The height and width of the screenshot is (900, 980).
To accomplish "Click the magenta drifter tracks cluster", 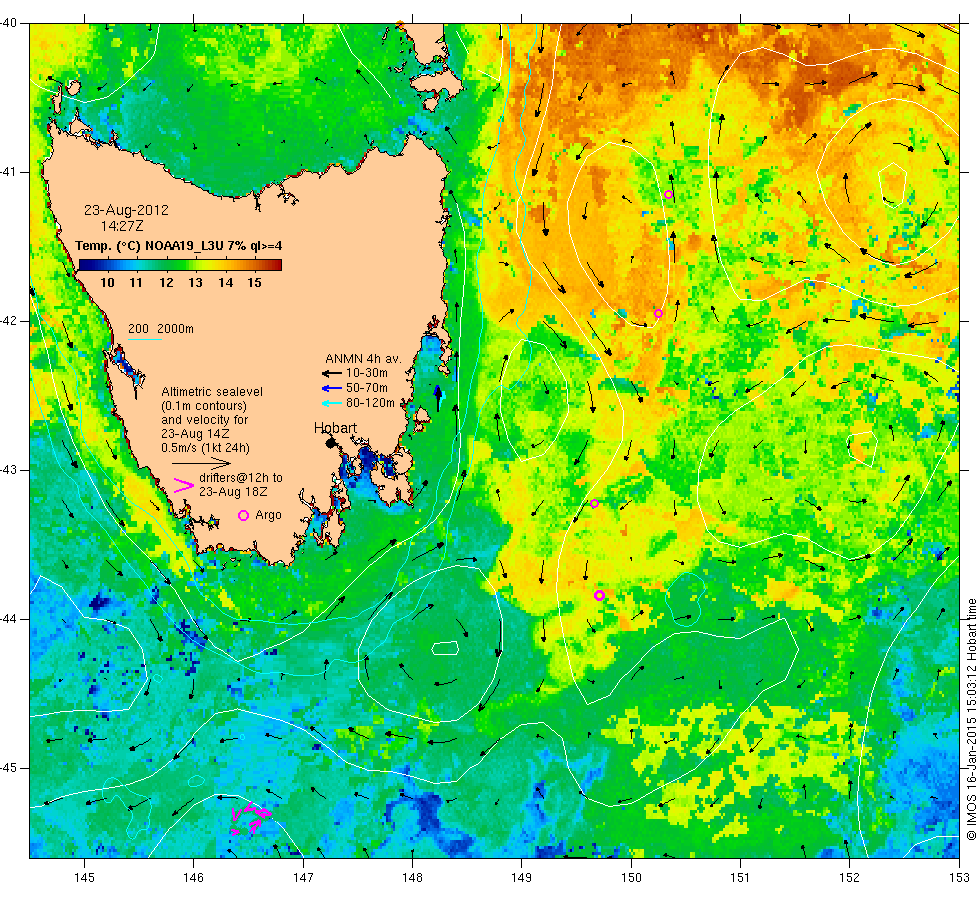I will click(251, 819).
